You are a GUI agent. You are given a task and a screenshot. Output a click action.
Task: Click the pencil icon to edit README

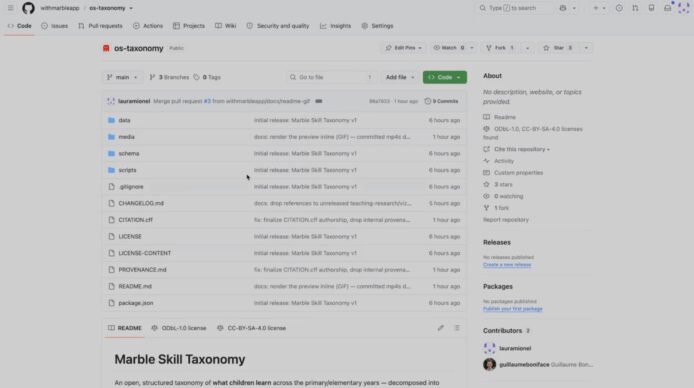pos(440,328)
